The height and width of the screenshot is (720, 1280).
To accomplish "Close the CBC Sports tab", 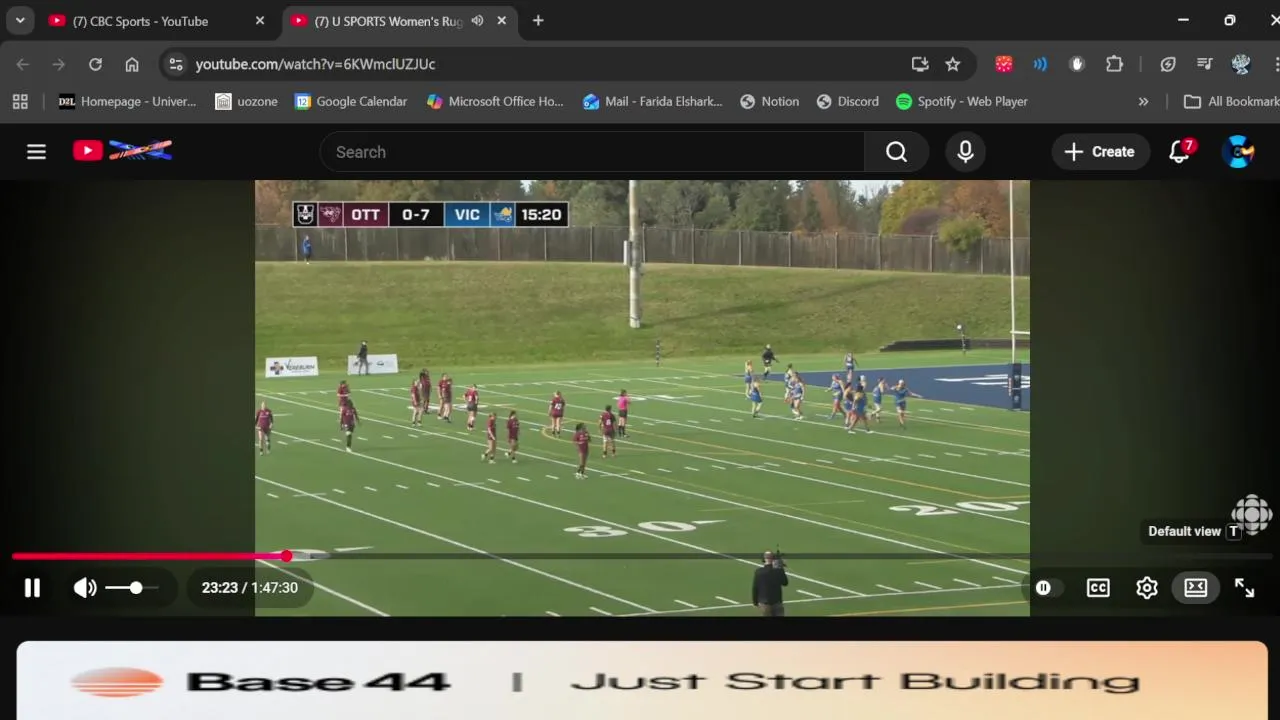I will coord(260,21).
